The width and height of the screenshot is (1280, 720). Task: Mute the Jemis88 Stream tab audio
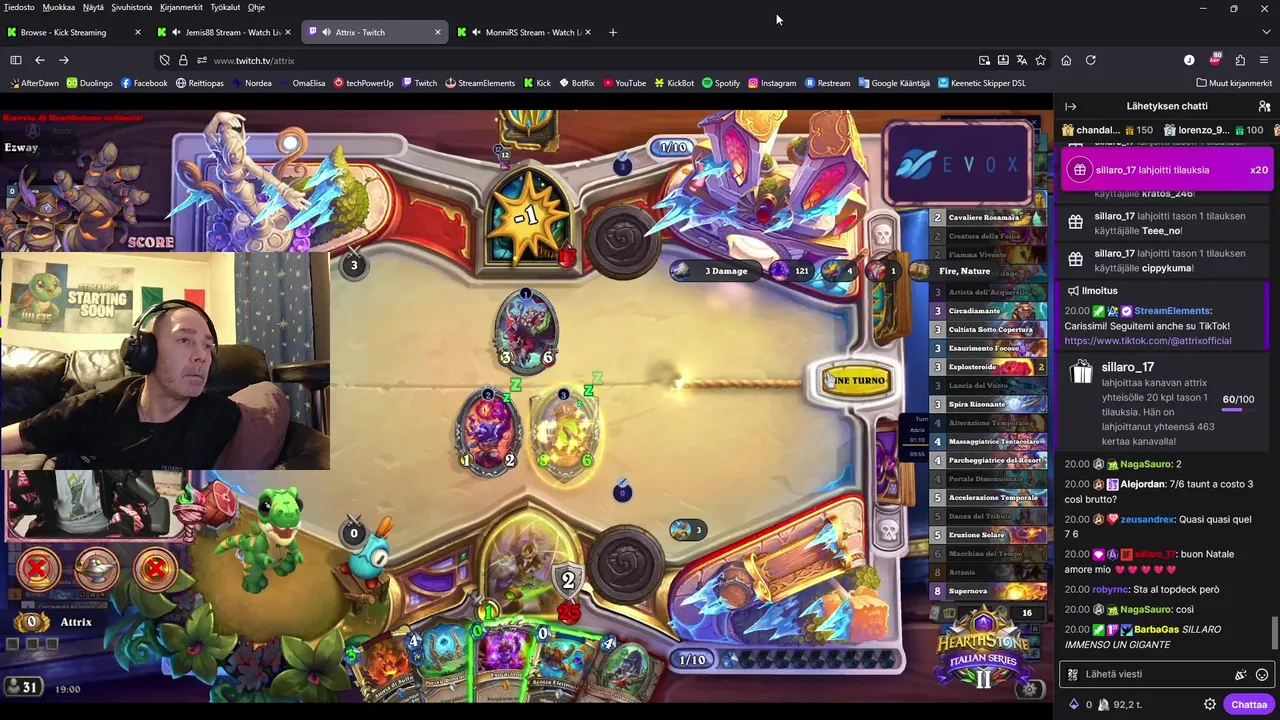pyautogui.click(x=176, y=32)
